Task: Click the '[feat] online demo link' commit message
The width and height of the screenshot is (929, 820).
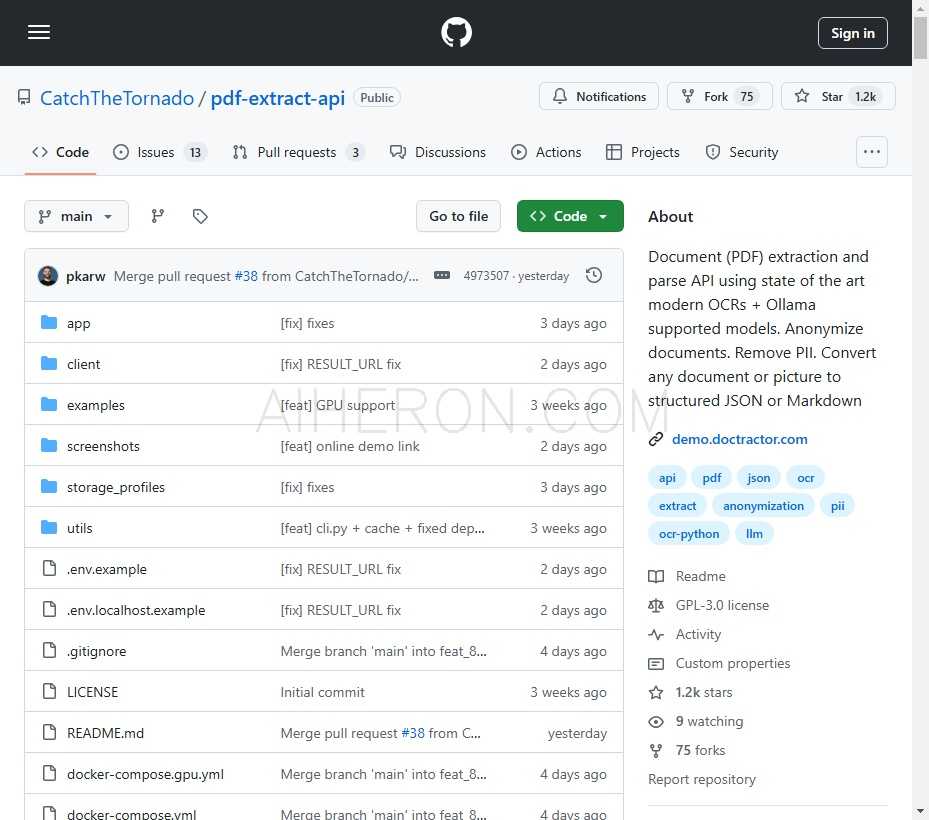Action: point(350,446)
